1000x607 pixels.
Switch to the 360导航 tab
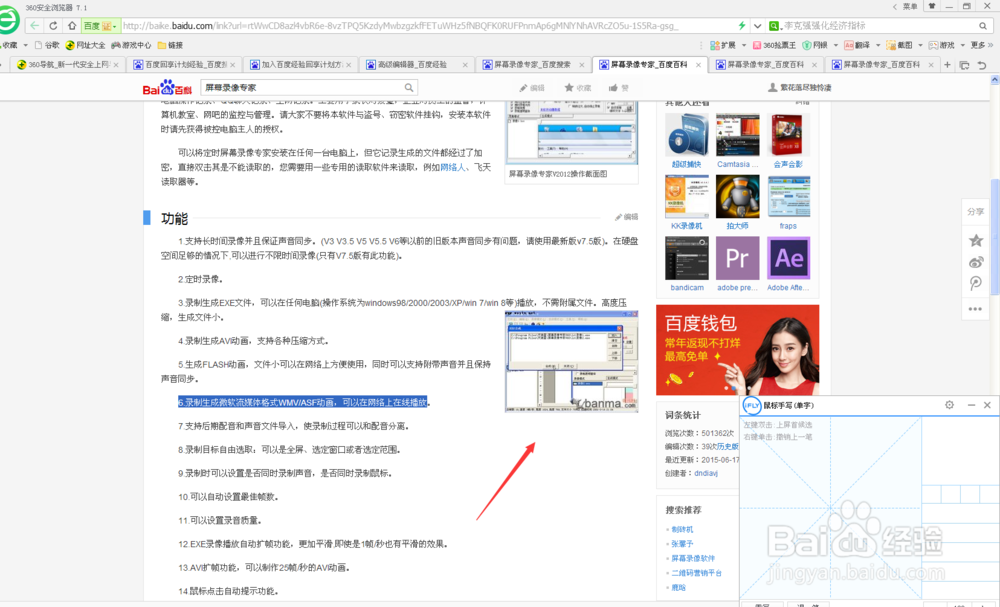(x=67, y=64)
